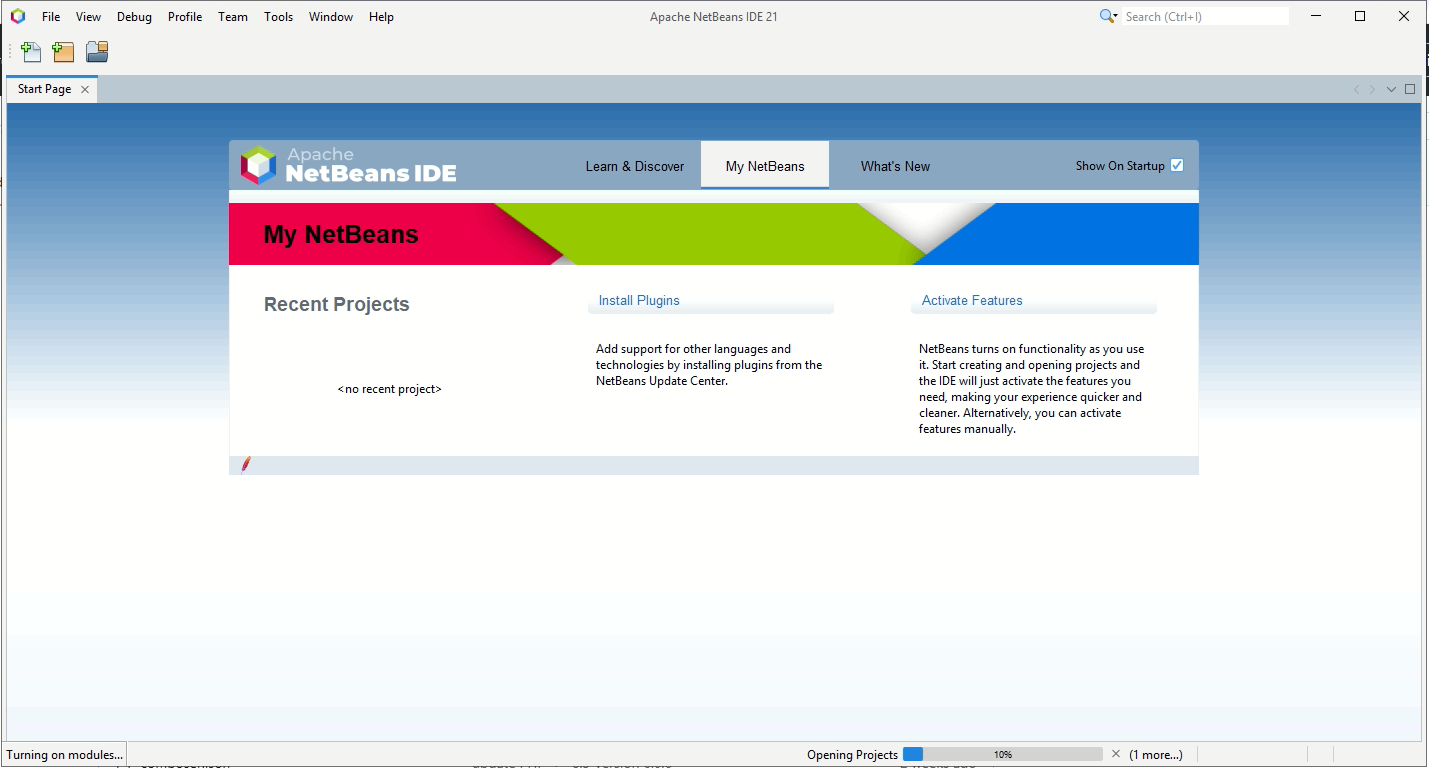Cancel the Opening Projects task
This screenshot has height=768, width=1429.
click(x=1116, y=754)
